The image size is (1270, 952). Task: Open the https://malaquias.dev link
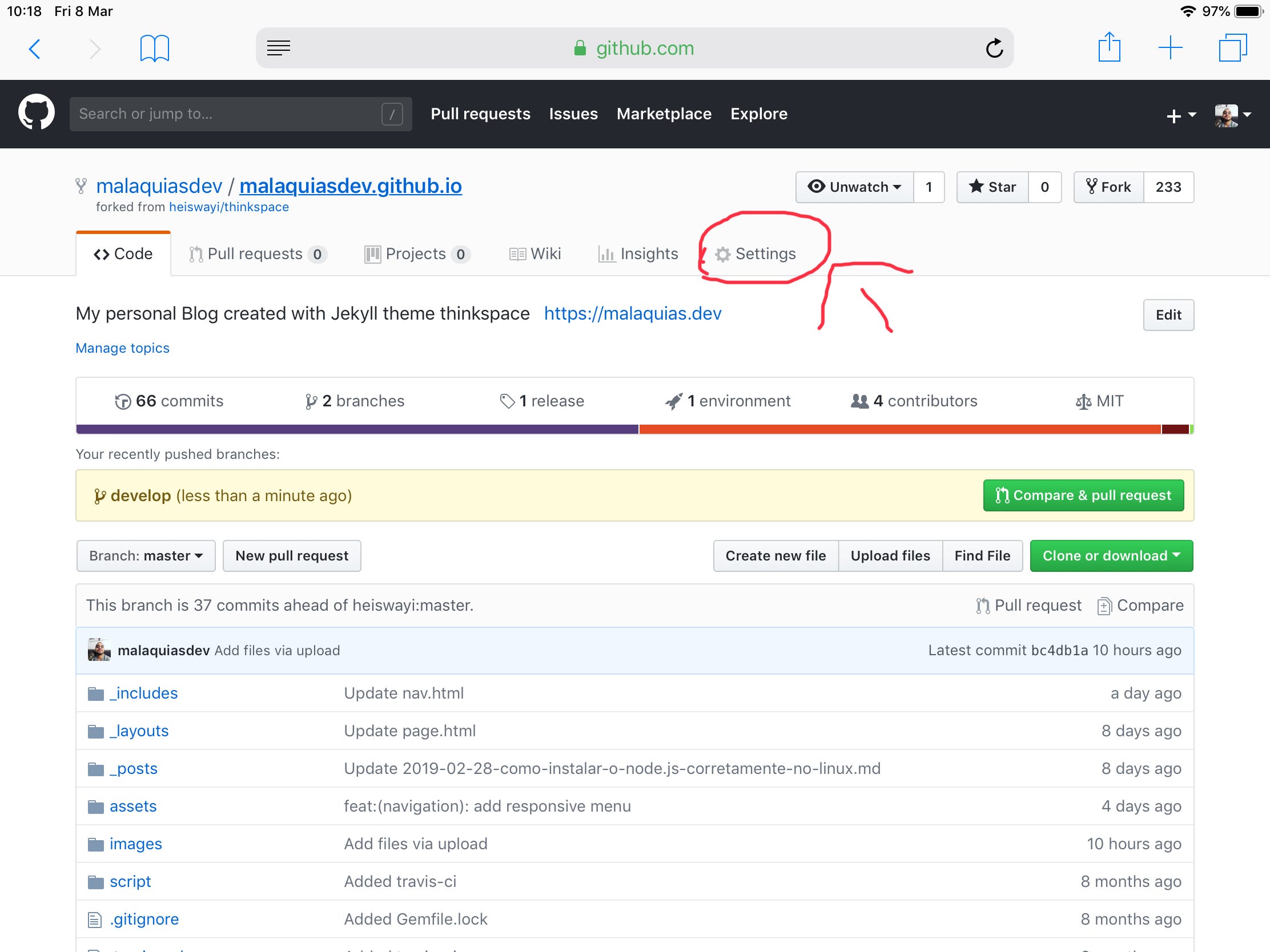pos(632,313)
